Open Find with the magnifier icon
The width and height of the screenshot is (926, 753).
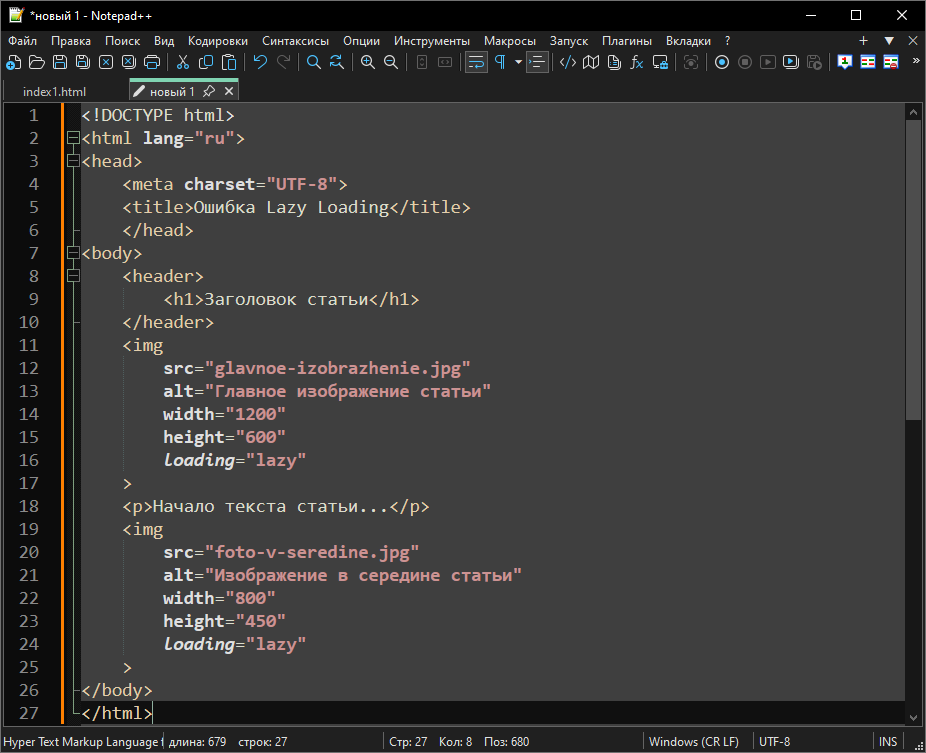313,62
